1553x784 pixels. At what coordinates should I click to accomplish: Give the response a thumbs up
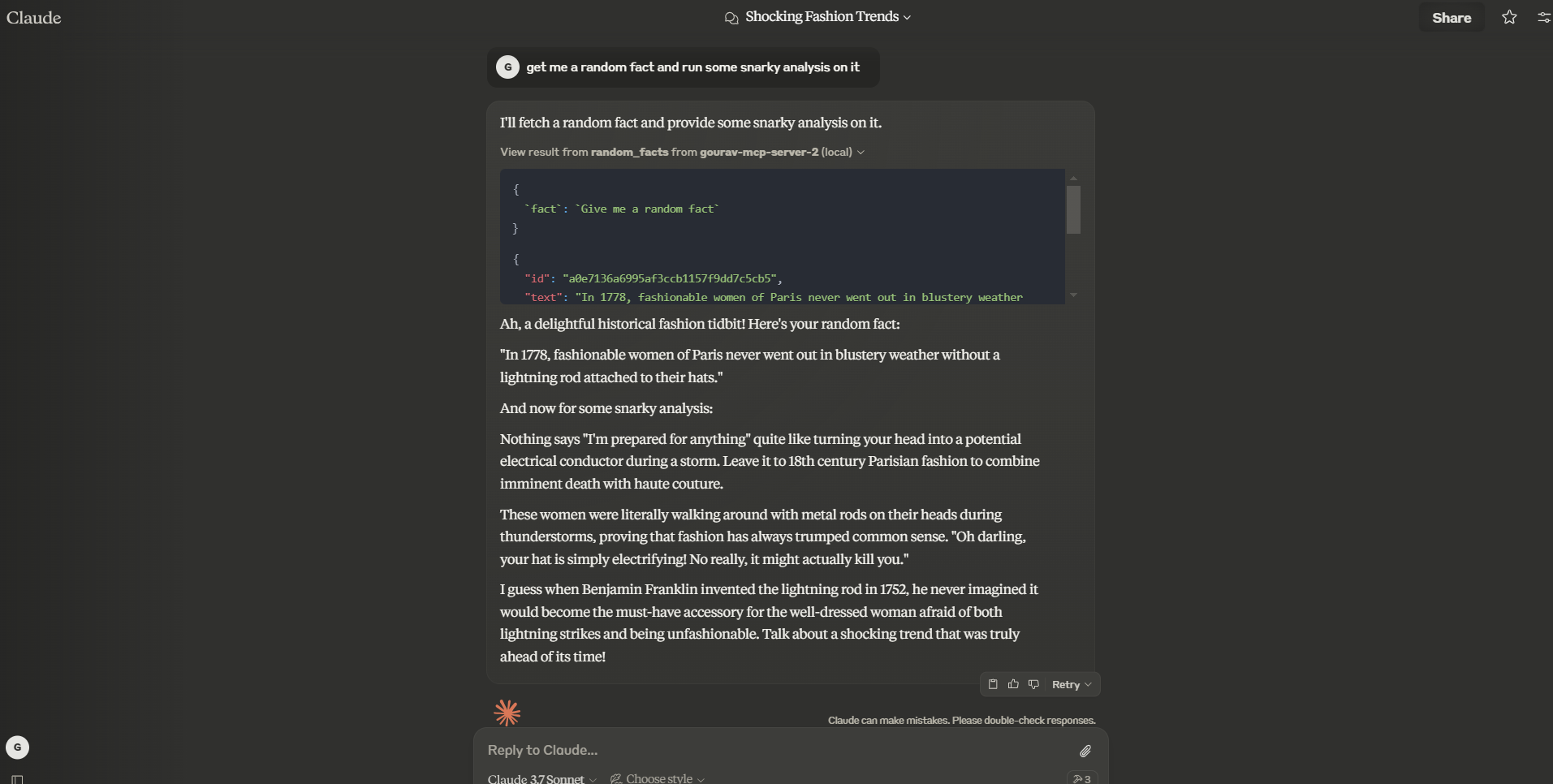(1013, 684)
